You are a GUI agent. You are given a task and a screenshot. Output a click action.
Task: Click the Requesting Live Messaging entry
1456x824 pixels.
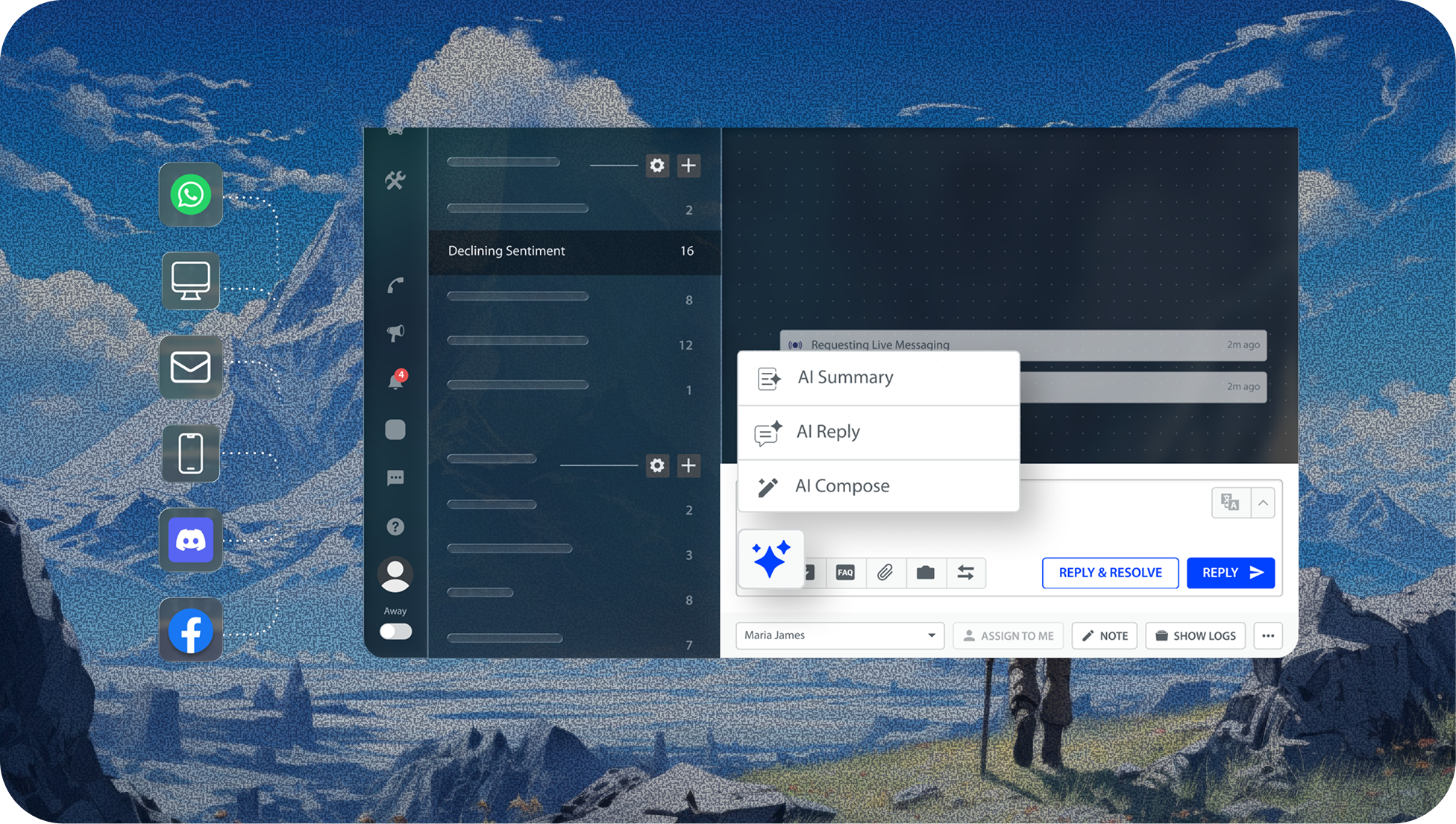pyautogui.click(x=1023, y=345)
